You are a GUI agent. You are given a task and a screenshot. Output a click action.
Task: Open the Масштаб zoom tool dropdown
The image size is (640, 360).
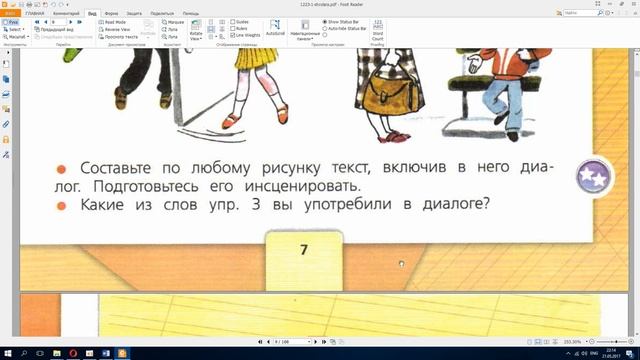click(x=16, y=37)
